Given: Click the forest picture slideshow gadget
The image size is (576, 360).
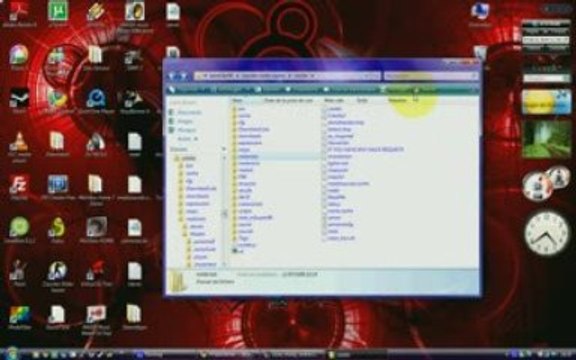Looking at the screenshot, I should point(546,139).
